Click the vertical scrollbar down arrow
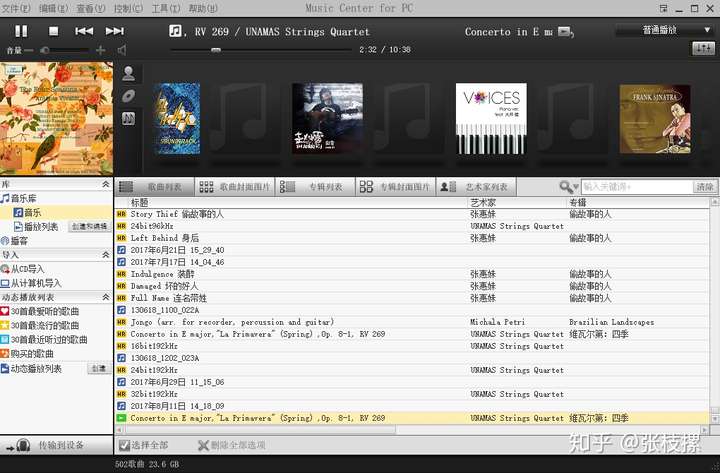720x473 pixels. coord(714,418)
